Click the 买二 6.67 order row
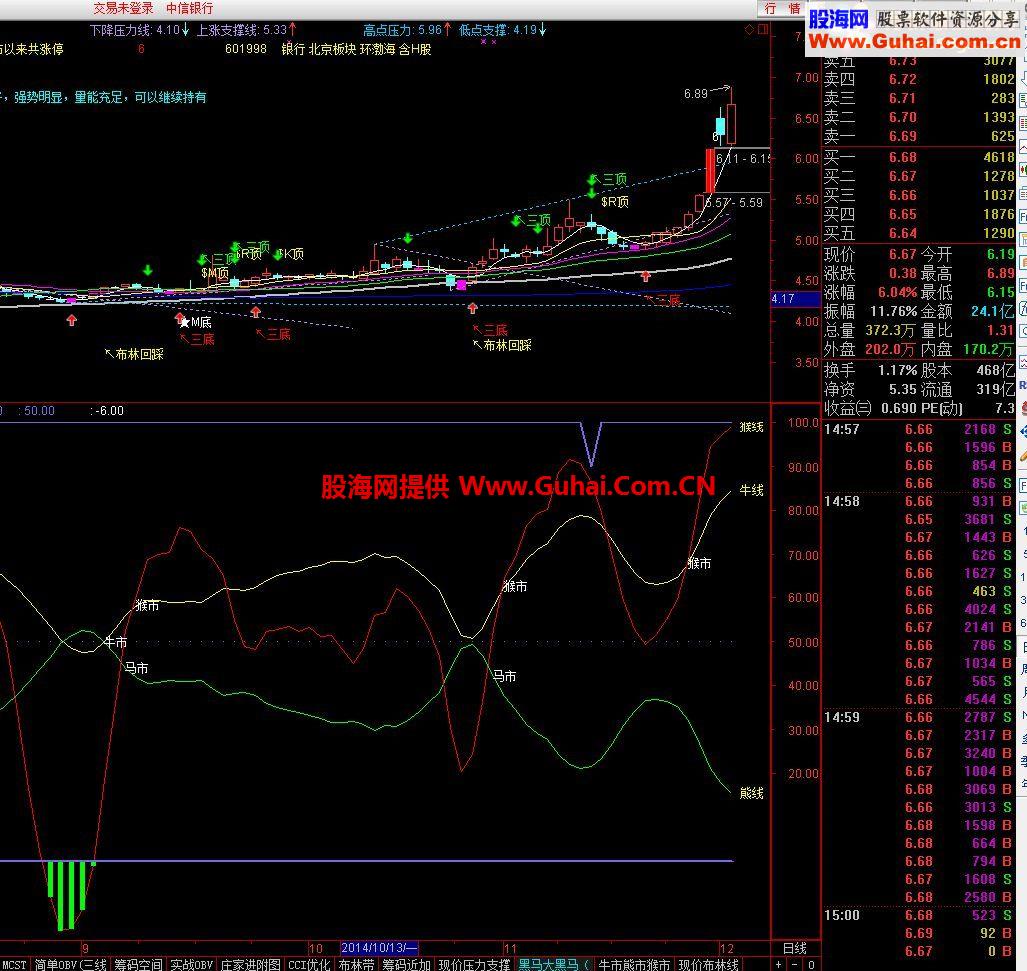 coord(919,177)
